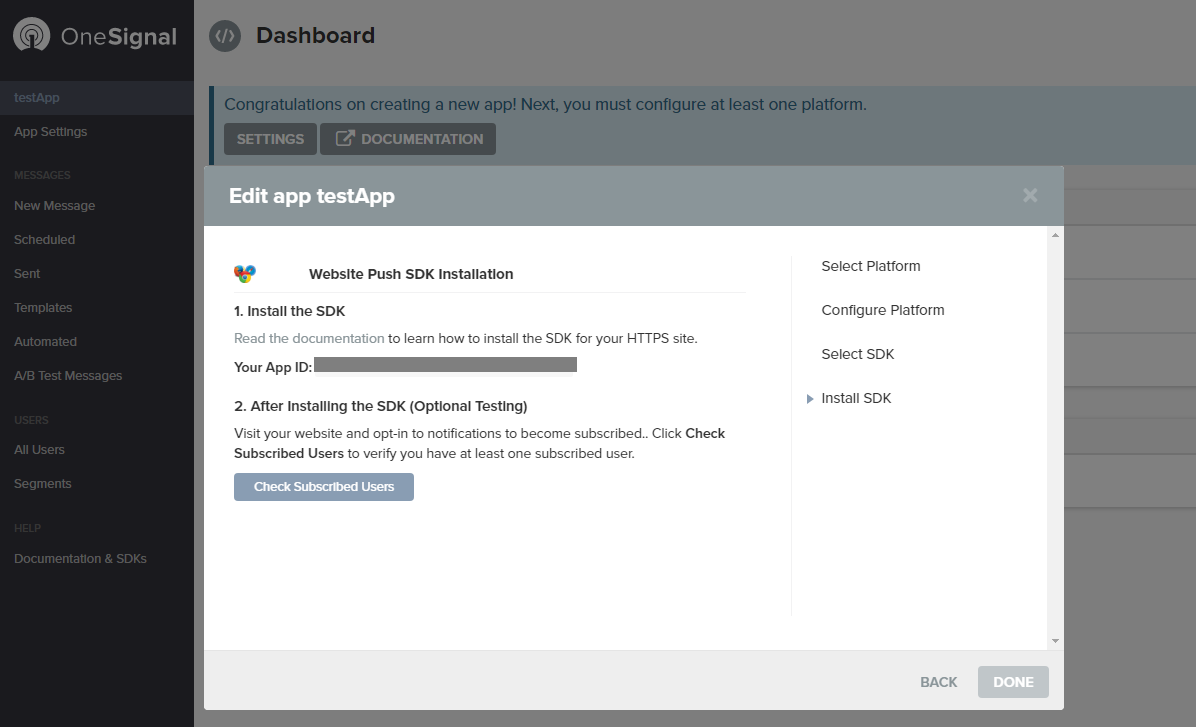1196x727 pixels.
Task: Click the arrow beside Install SDK
Action: click(x=810, y=399)
